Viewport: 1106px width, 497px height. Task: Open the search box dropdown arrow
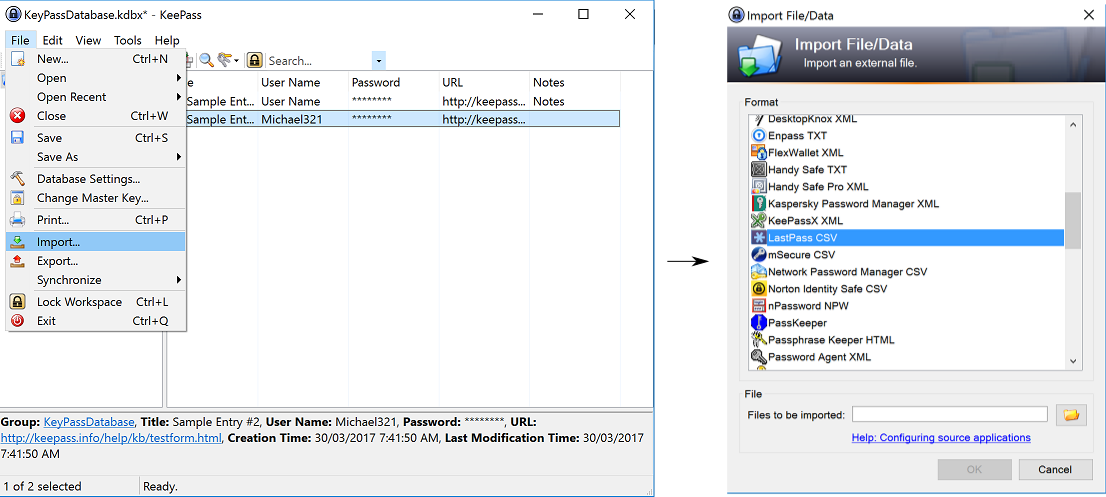(x=379, y=61)
